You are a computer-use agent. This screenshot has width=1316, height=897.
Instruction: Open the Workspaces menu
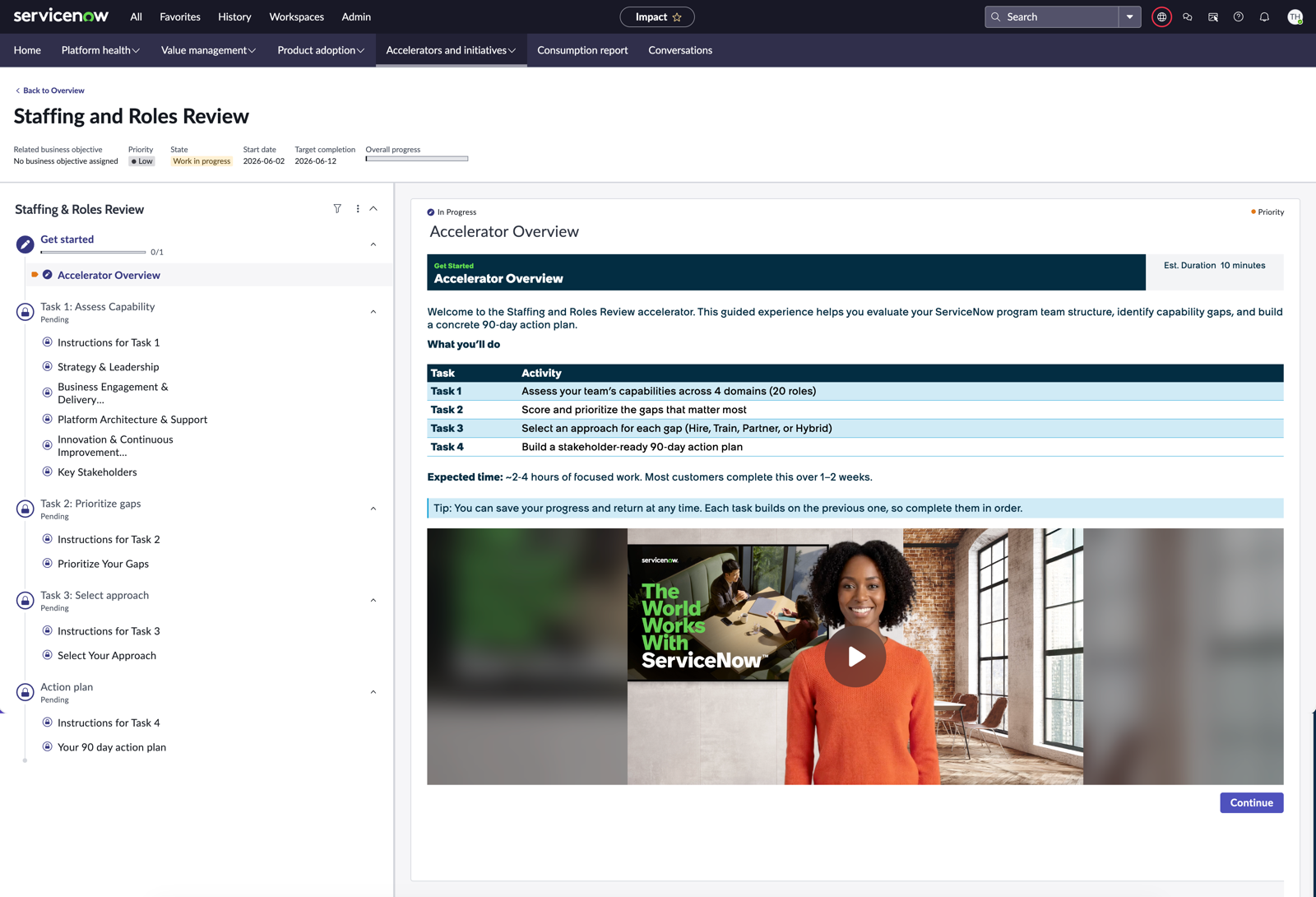click(x=296, y=16)
